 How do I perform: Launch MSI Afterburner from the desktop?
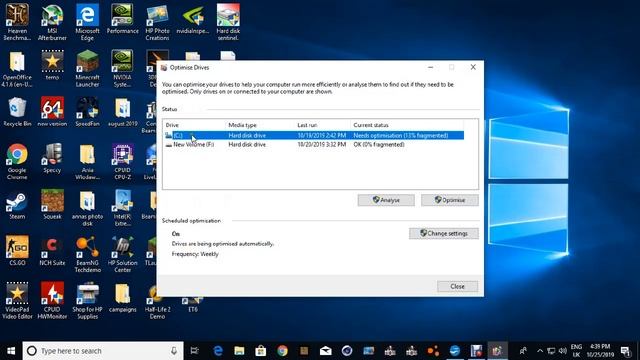click(x=52, y=22)
